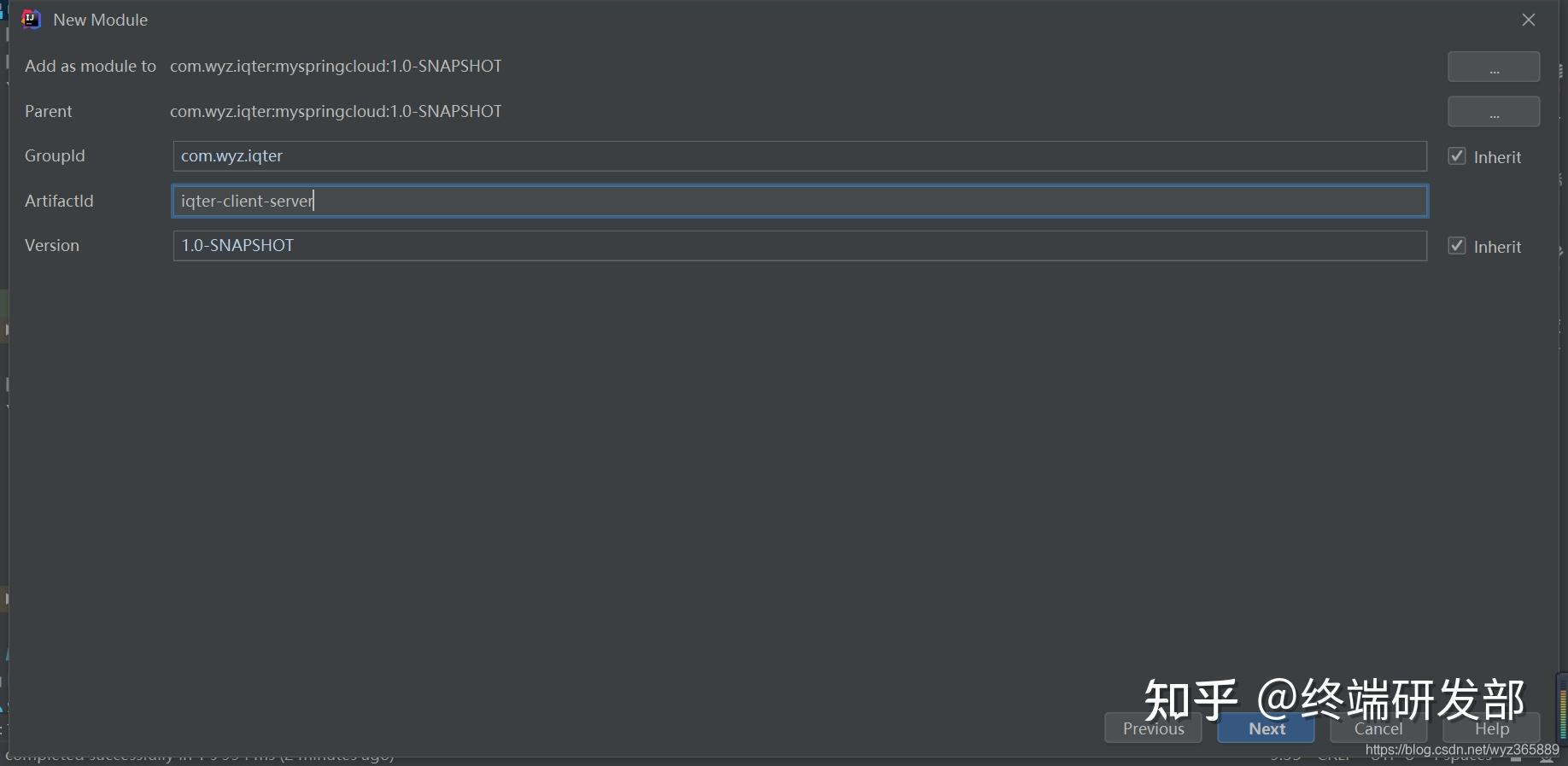The height and width of the screenshot is (766, 1568).
Task: Click the New Module title text
Action: [100, 20]
